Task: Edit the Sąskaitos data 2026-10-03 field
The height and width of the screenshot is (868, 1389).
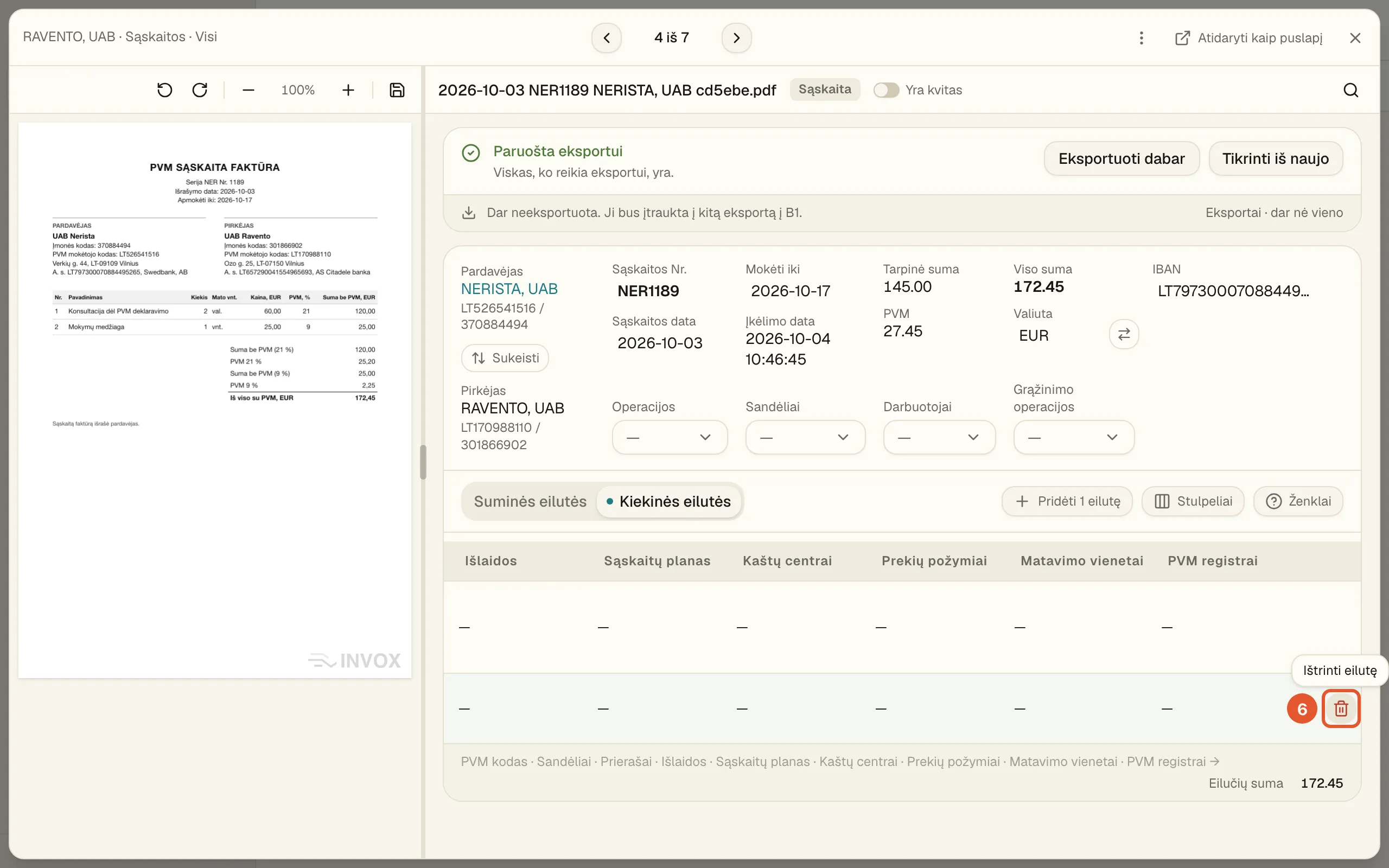Action: point(659,343)
